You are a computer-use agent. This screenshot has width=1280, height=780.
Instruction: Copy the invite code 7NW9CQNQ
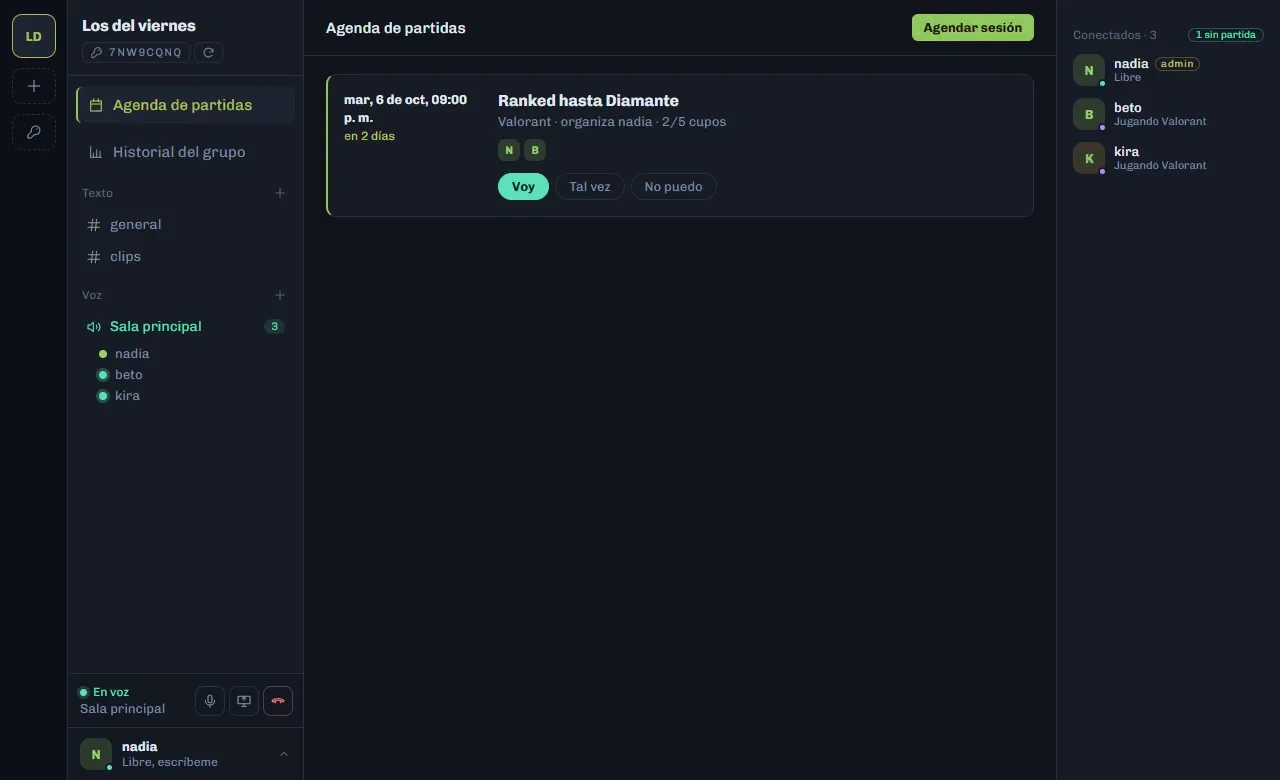coord(136,52)
